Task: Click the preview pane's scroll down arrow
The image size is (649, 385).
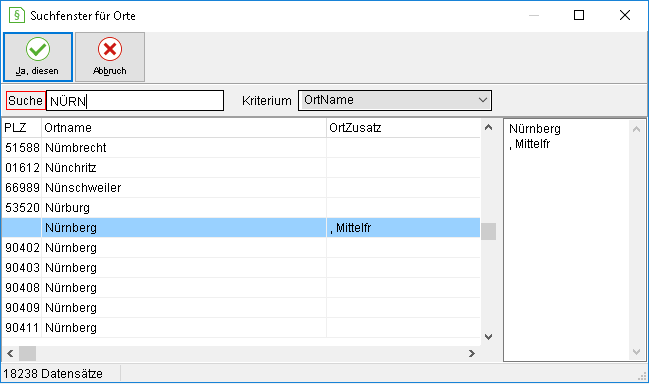Action: pyautogui.click(x=637, y=352)
